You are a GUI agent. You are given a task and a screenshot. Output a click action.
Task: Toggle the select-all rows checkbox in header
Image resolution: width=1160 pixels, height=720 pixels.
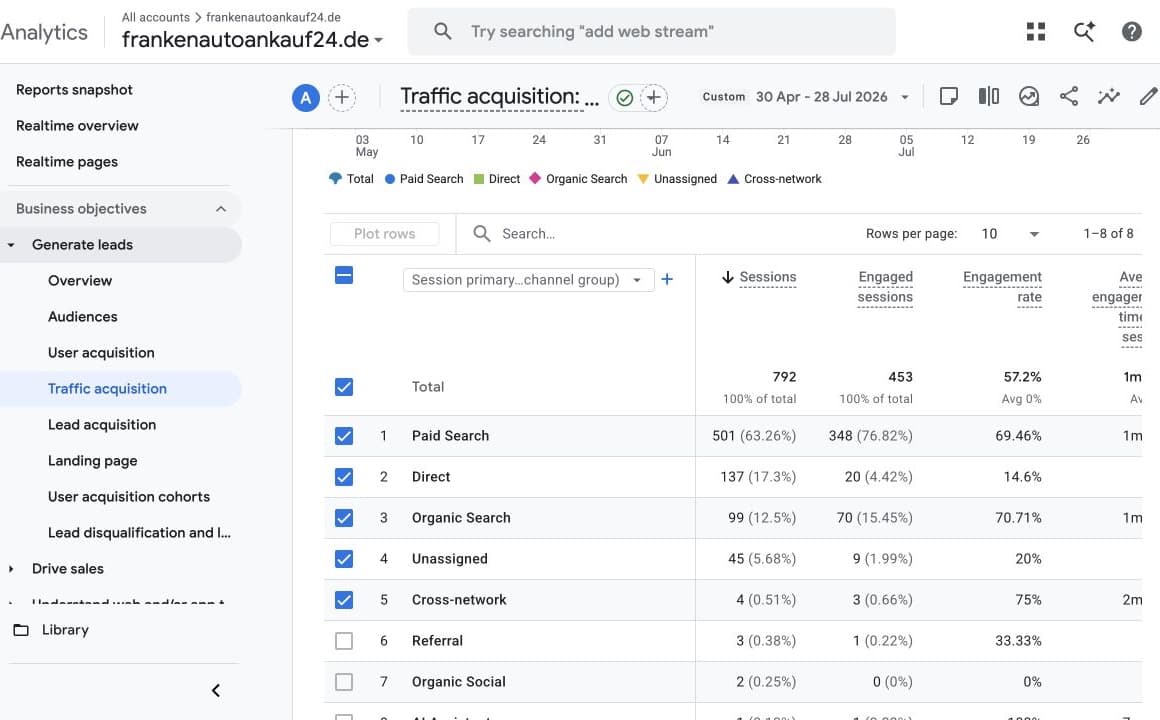(x=344, y=275)
